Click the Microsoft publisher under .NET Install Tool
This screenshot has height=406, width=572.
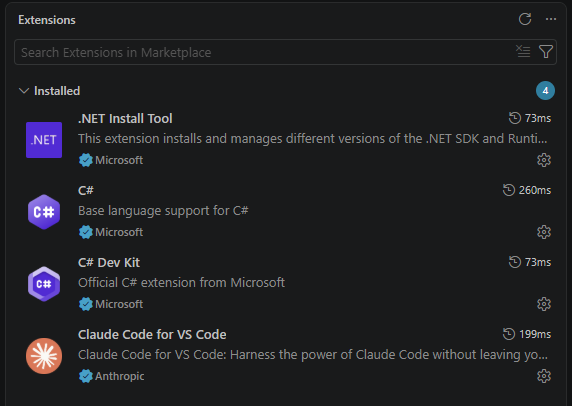click(119, 160)
